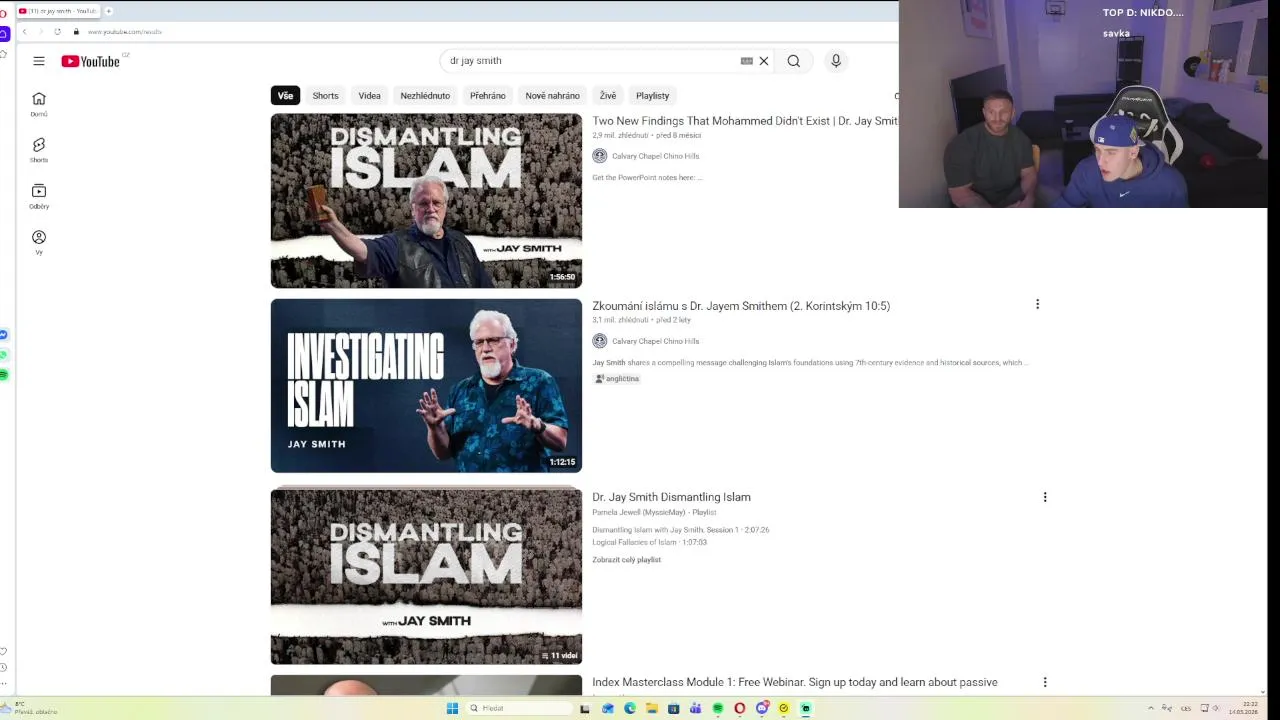This screenshot has height=720, width=1280.
Task: Open Odběry subscriptions in the sidebar
Action: (x=39, y=196)
